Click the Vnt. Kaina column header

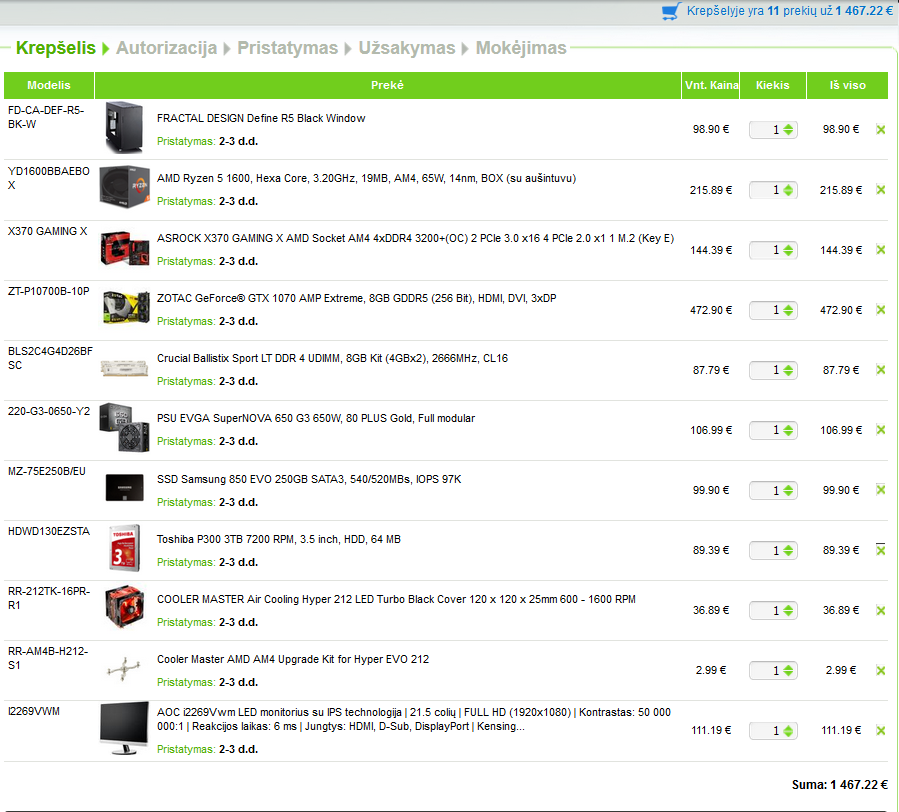click(x=711, y=85)
